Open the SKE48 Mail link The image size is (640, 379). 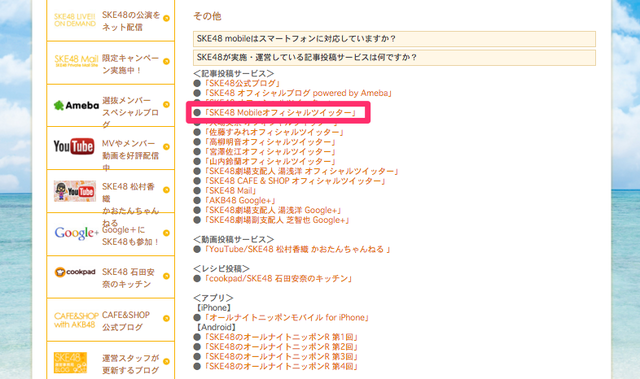click(x=231, y=191)
